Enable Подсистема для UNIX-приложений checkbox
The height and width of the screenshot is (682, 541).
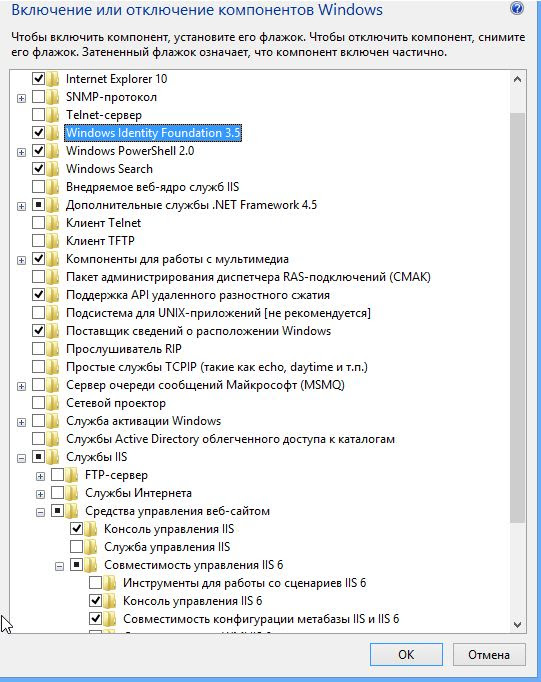38,313
